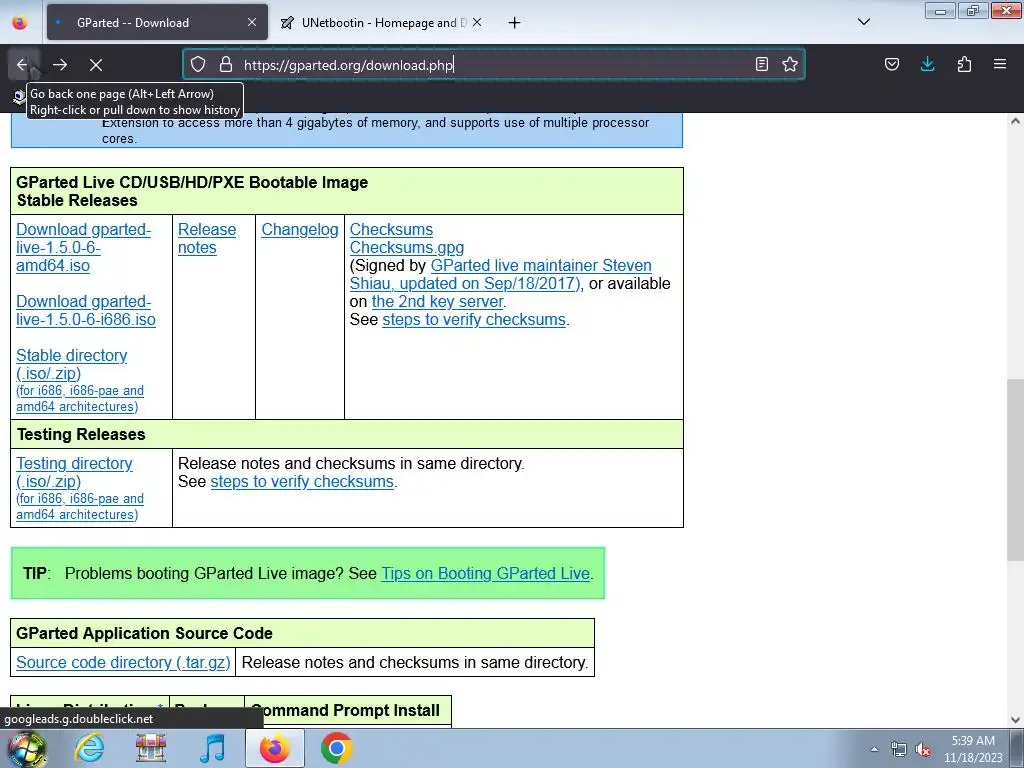Screen dimensions: 1024x768
Task: Click the Testing Releases heading text
Action: pyautogui.click(x=81, y=434)
